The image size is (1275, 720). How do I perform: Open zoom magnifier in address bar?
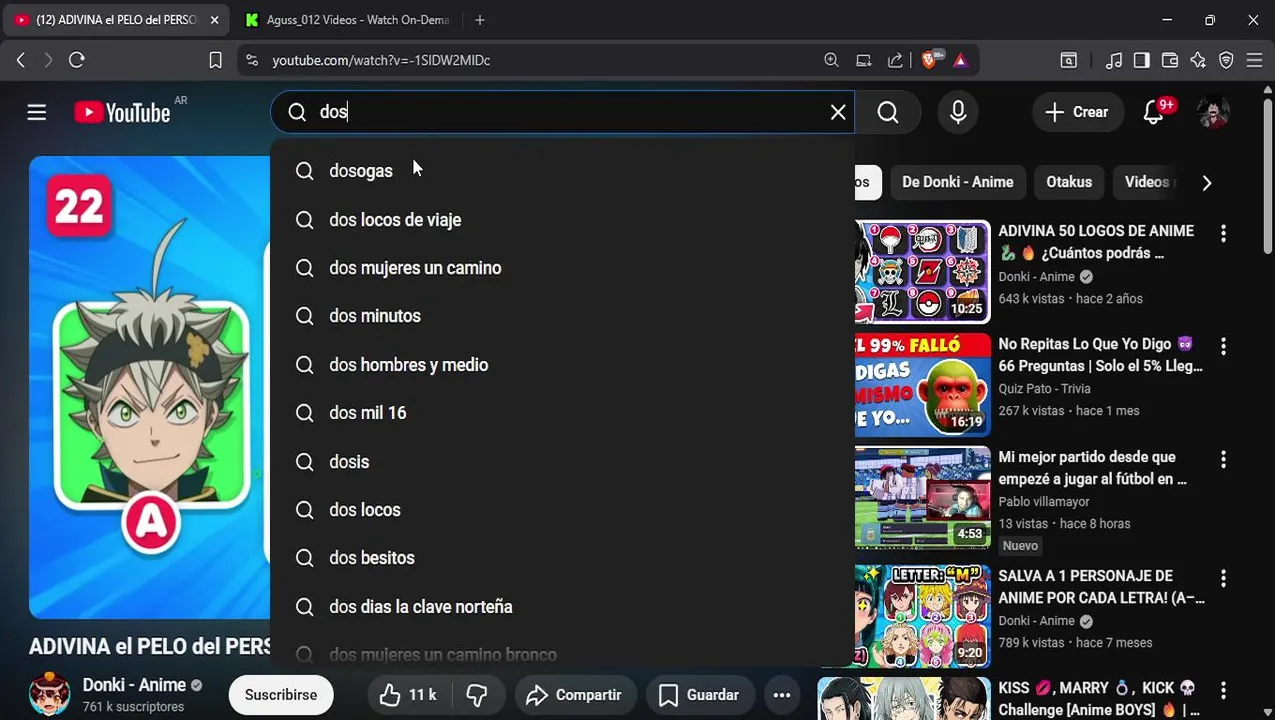831,60
